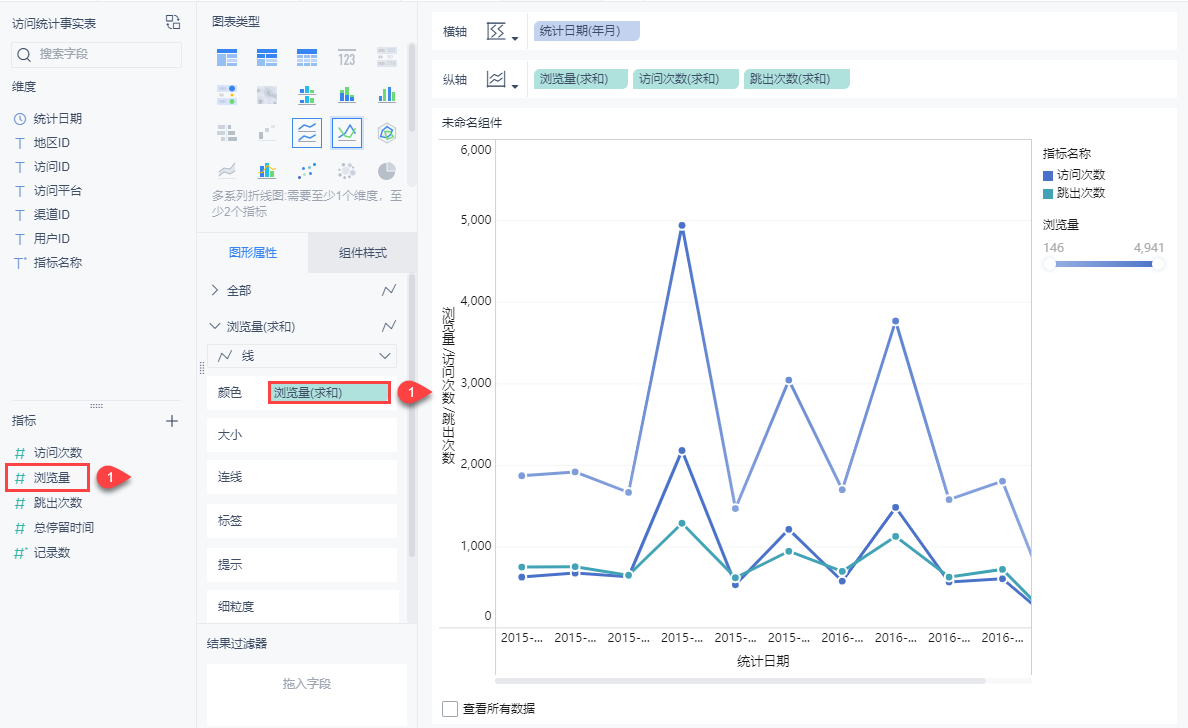The image size is (1188, 728).
Task: Choose the combined bar-line chart type icon
Action: 267,170
